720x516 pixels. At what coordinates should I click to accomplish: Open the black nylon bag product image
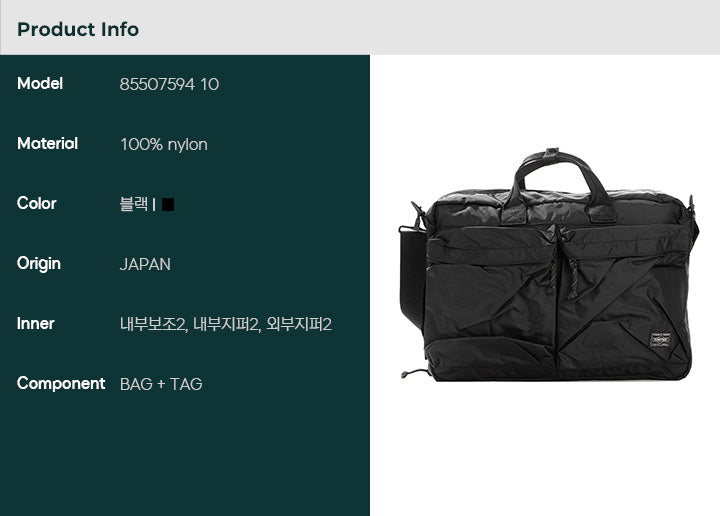(x=549, y=264)
